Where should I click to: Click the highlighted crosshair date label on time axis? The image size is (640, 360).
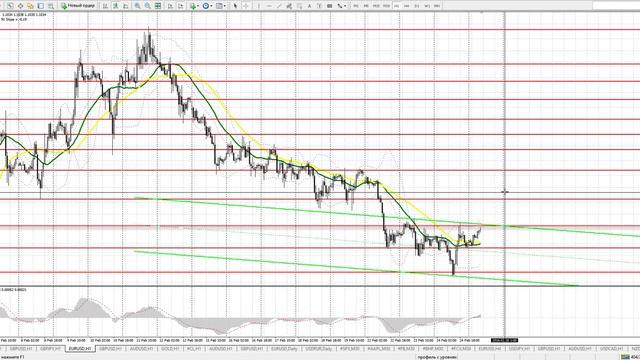[x=504, y=340]
